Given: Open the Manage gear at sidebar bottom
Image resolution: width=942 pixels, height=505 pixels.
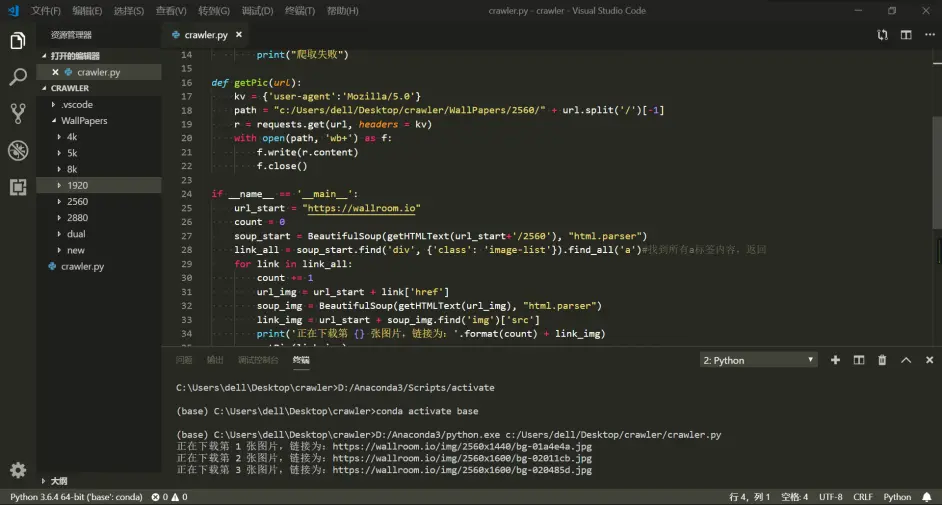Looking at the screenshot, I should 18,470.
